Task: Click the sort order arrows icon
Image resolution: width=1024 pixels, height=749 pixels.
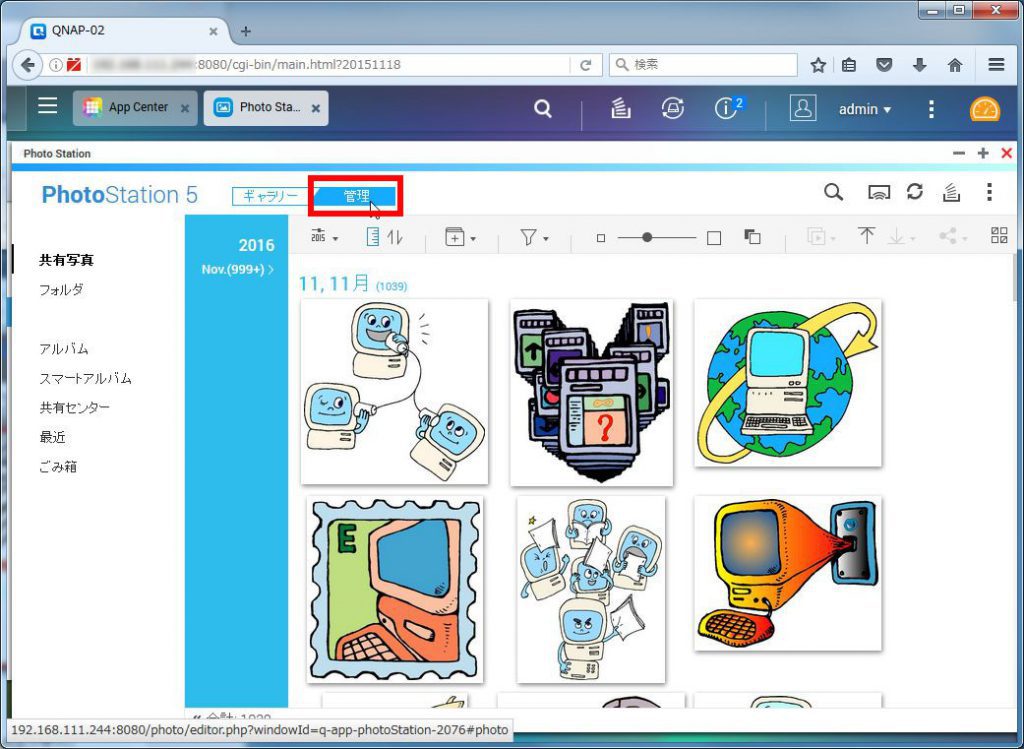Action: tap(394, 236)
